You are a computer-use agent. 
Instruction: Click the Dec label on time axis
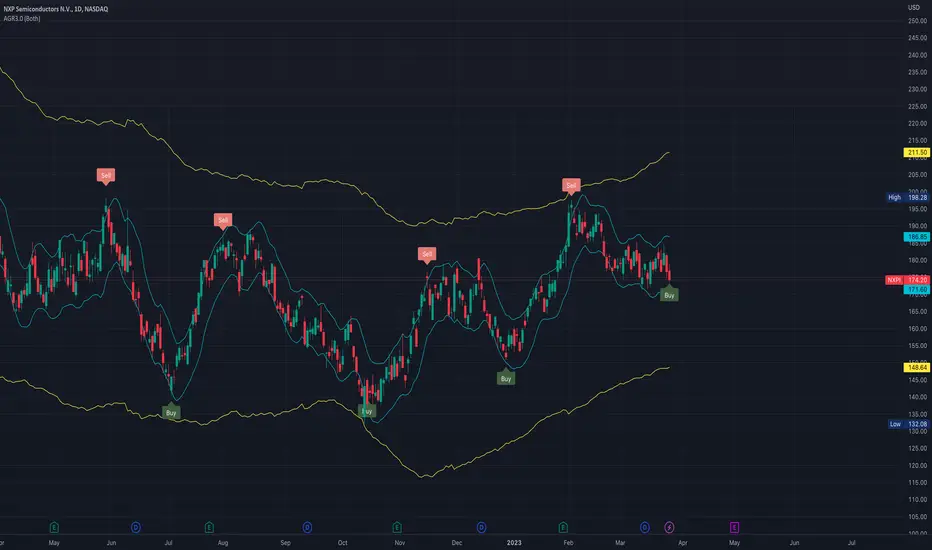click(456, 543)
